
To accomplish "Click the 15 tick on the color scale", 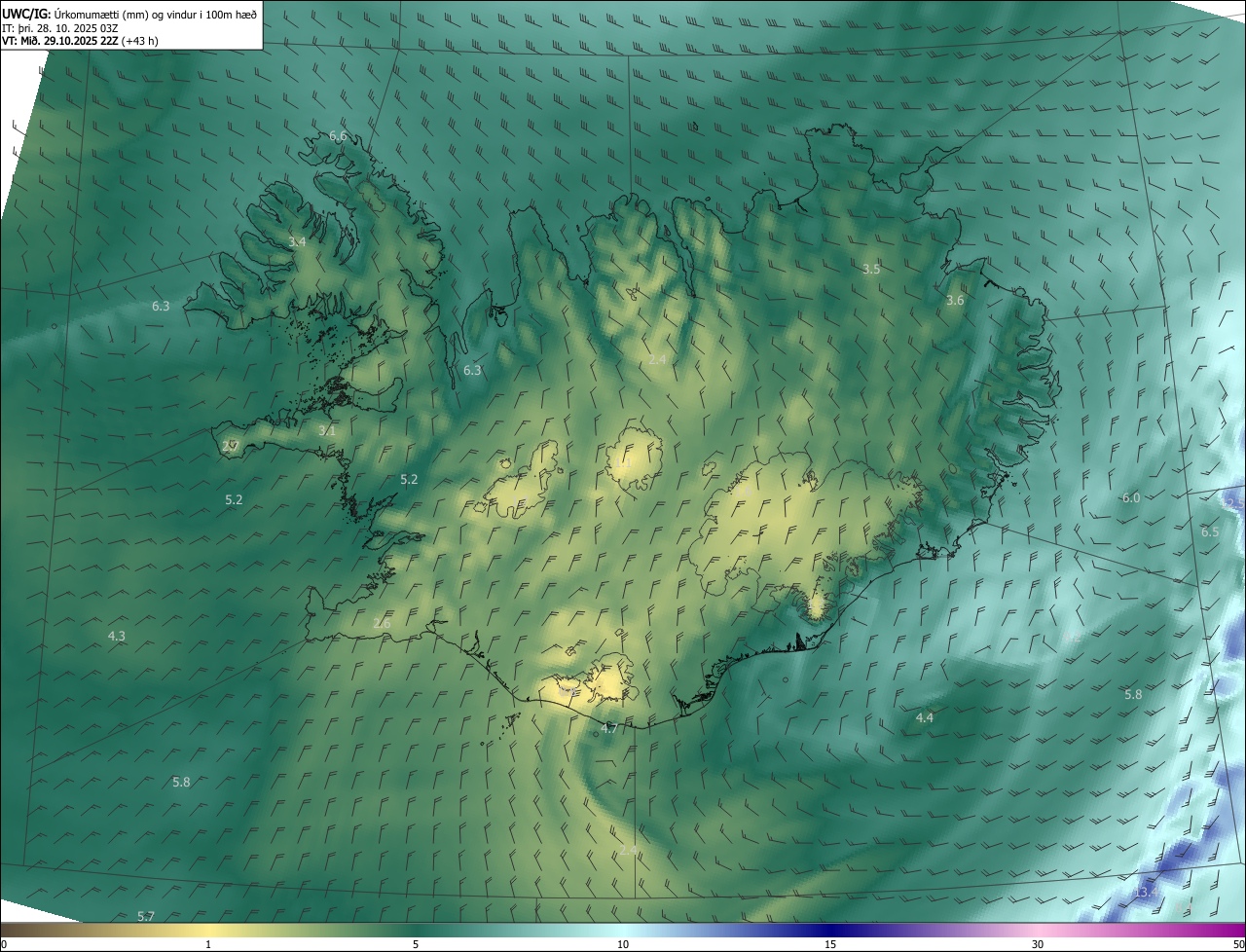I will (830, 944).
